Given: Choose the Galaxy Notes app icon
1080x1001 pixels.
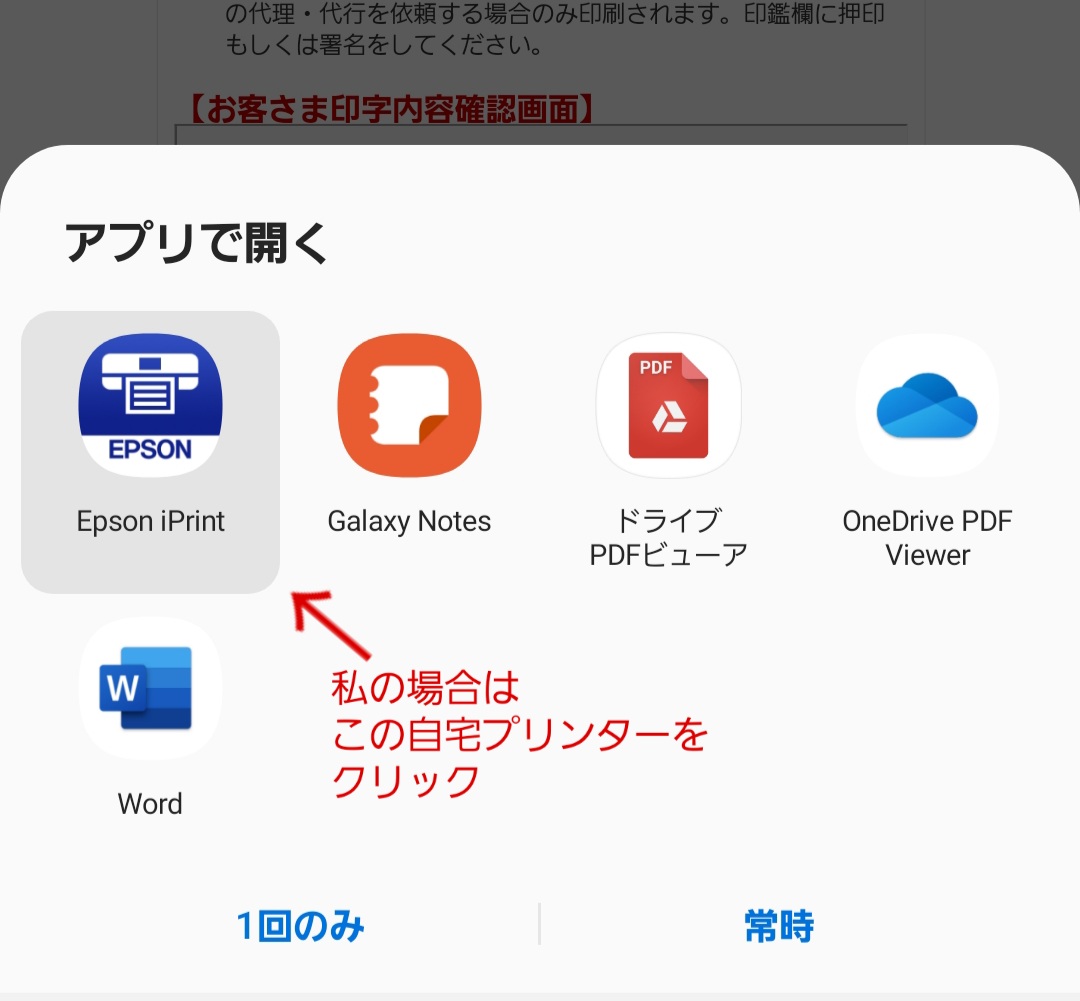Looking at the screenshot, I should (409, 405).
